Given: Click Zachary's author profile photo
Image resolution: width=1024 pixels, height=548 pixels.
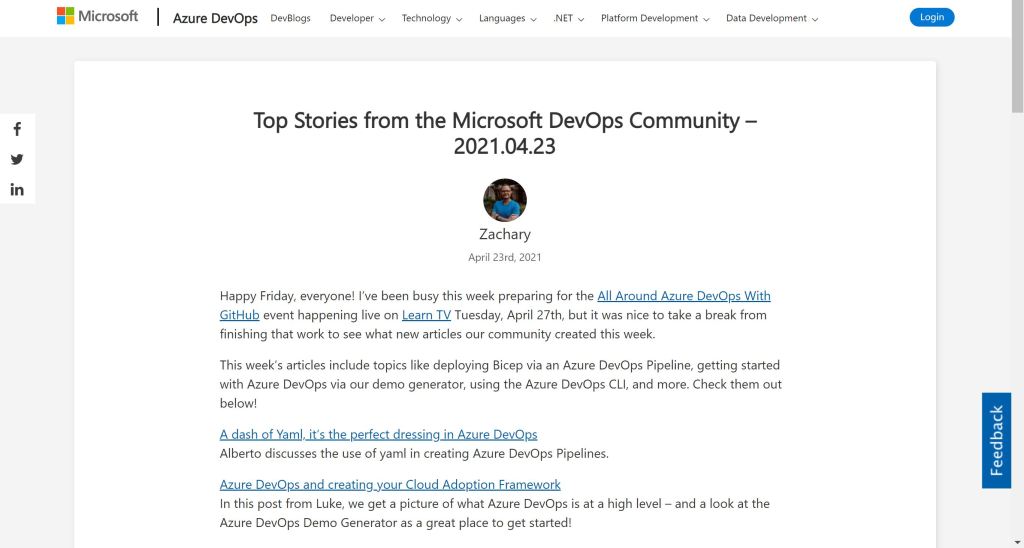Looking at the screenshot, I should [x=505, y=200].
